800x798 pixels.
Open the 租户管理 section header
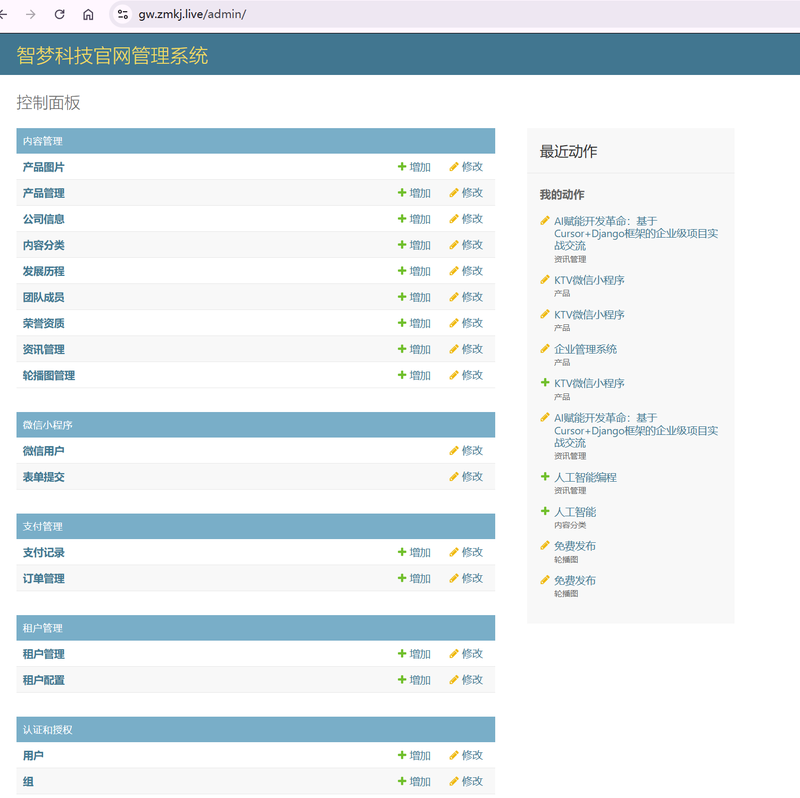[x=43, y=628]
